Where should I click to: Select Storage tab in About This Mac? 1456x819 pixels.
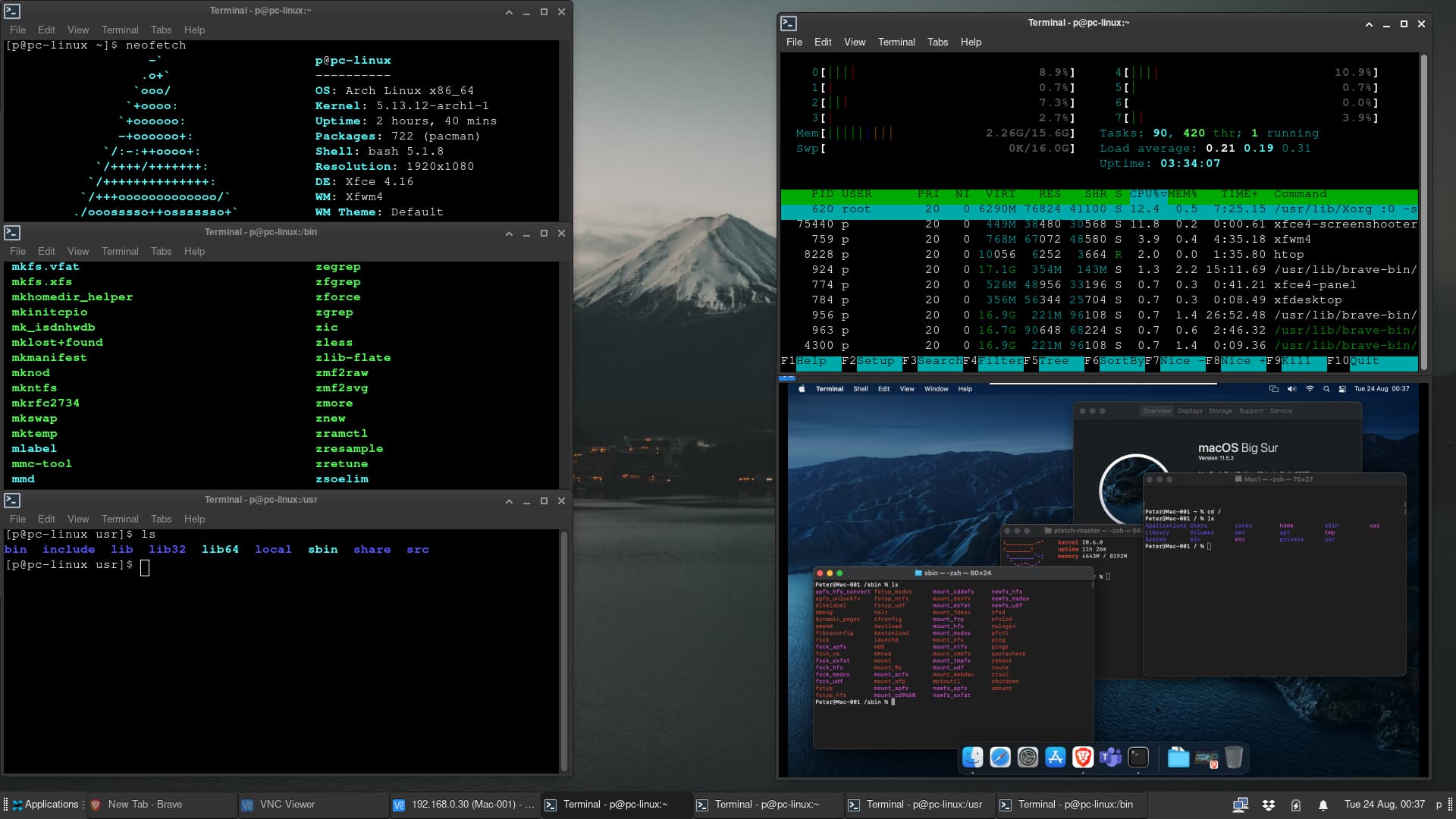click(1221, 411)
